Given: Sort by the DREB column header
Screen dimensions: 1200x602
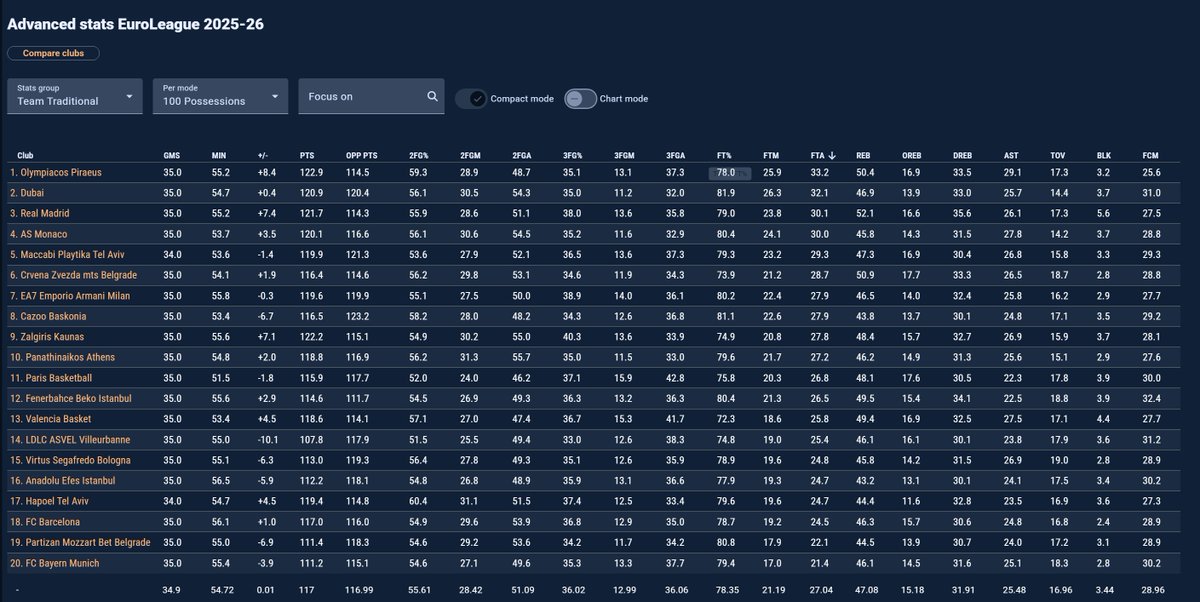Looking at the screenshot, I should point(962,155).
